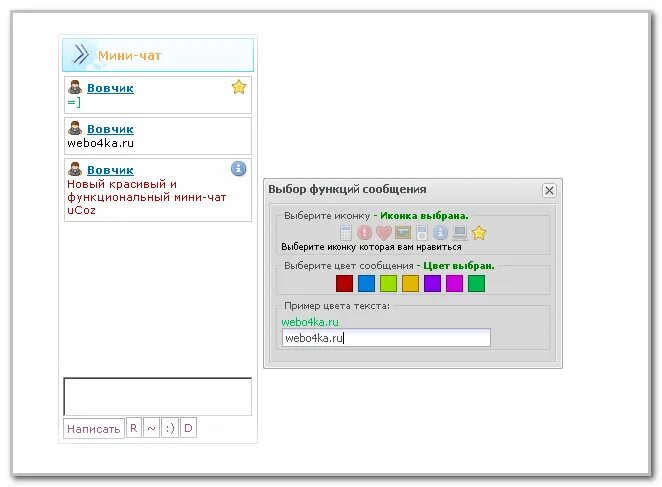
Task: Pick the blue message color
Action: (366, 283)
